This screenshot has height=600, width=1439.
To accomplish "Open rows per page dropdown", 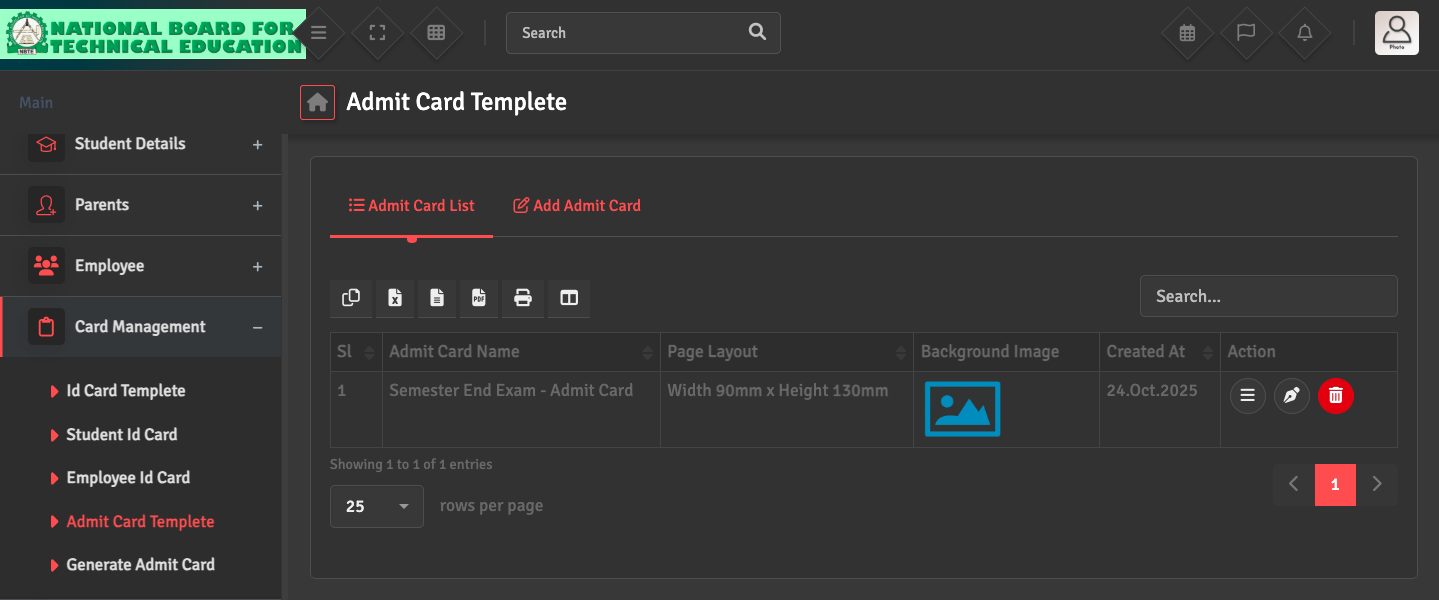I will click(x=376, y=507).
